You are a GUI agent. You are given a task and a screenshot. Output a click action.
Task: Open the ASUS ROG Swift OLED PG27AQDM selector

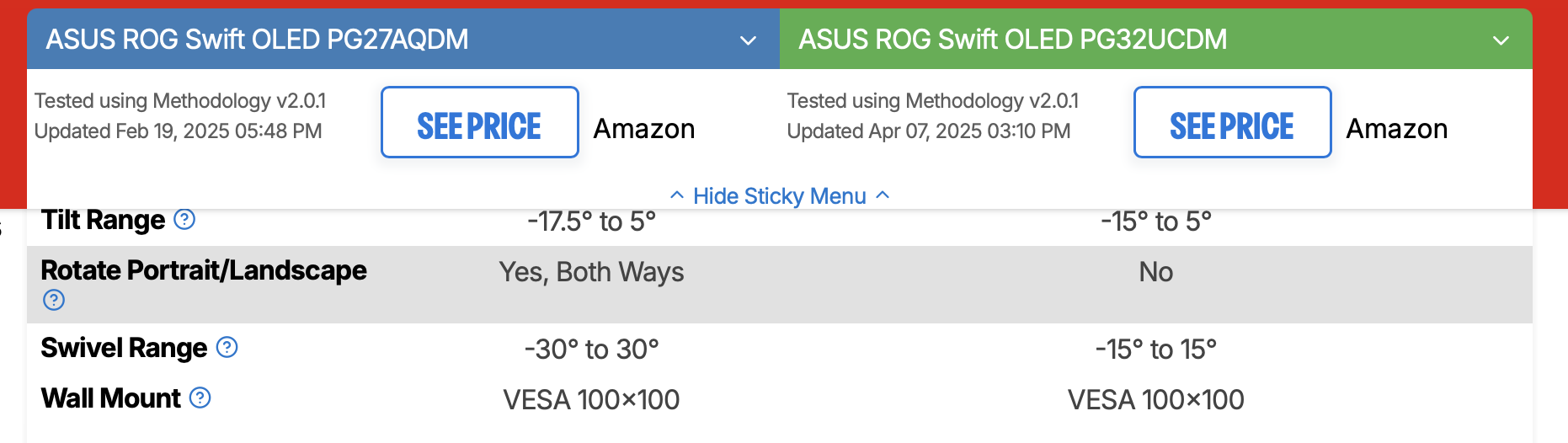point(403,39)
